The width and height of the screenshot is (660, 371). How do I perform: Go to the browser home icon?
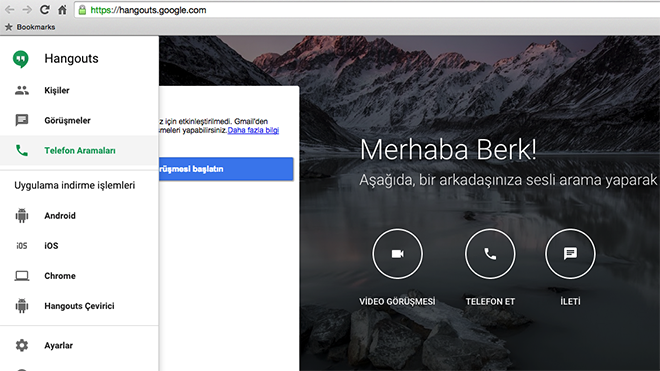click(x=62, y=9)
